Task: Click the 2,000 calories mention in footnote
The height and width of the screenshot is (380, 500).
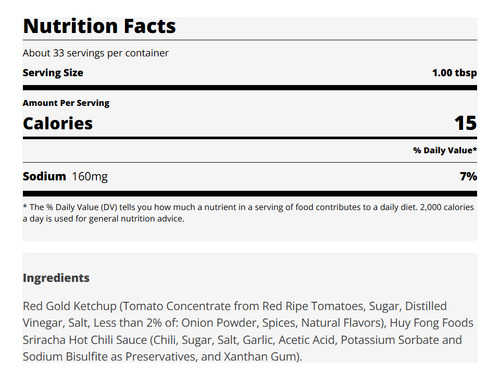Action: (447, 207)
